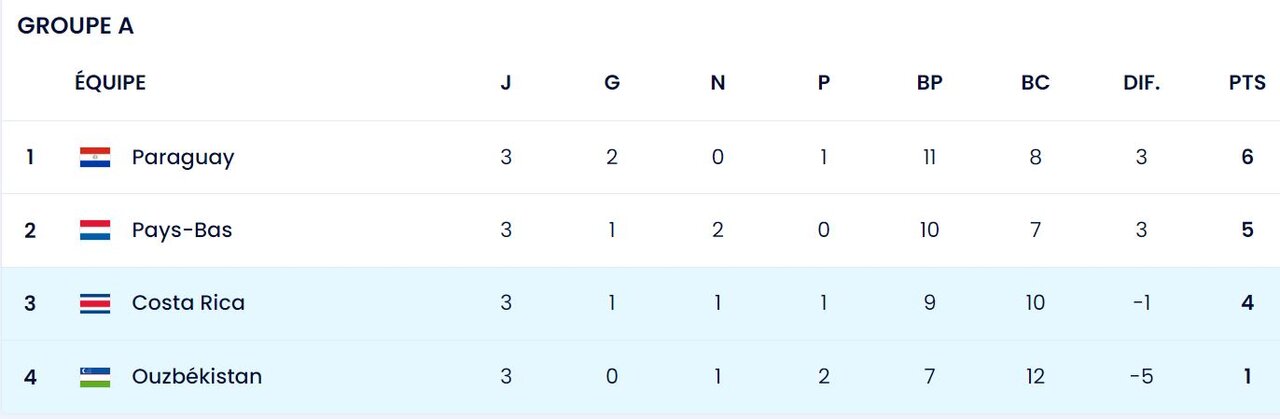1280x419 pixels.
Task: Click Paraguay's 6 points value
Action: 1247,157
